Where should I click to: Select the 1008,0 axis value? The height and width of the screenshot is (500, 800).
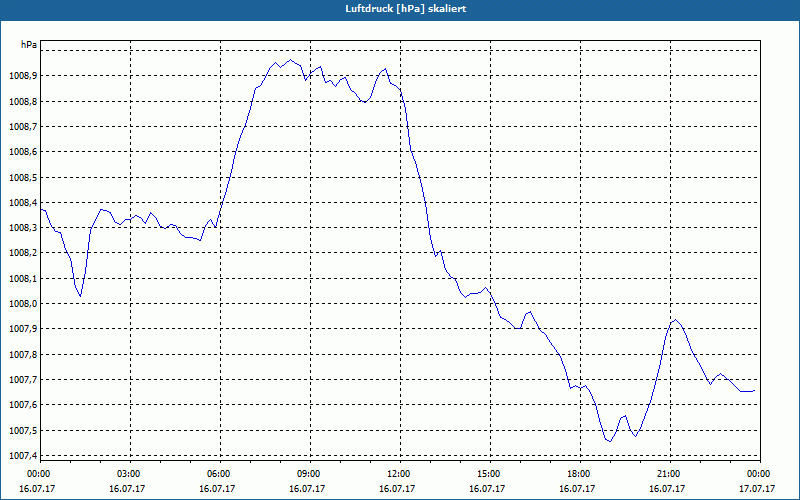[x=23, y=304]
